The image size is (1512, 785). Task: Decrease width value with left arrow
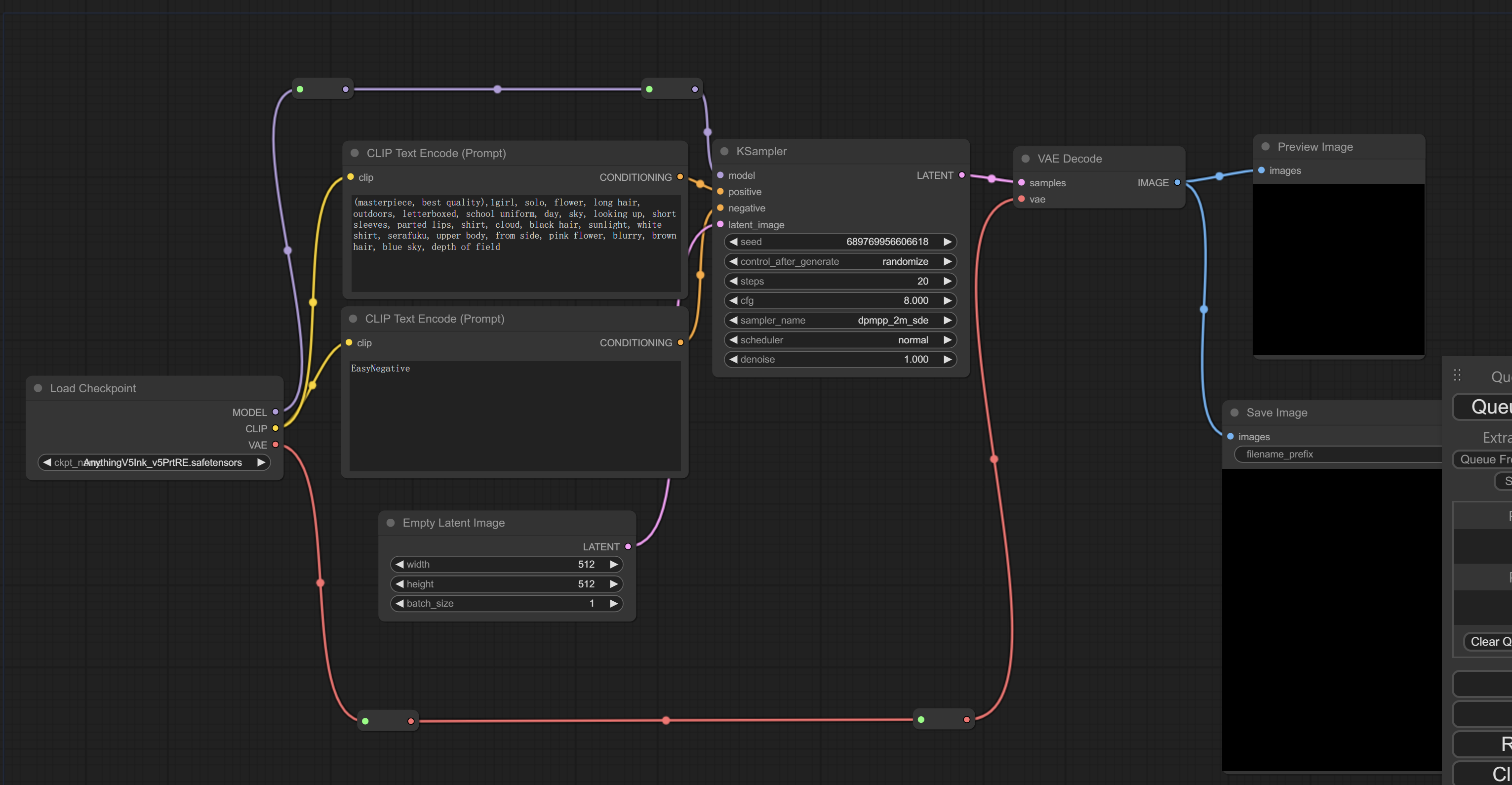pos(399,564)
